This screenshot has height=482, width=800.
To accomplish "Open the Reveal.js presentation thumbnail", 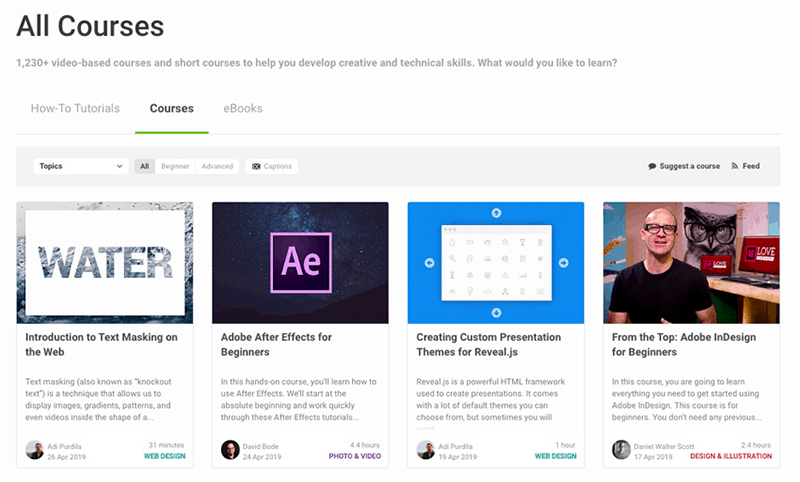I will click(x=496, y=263).
